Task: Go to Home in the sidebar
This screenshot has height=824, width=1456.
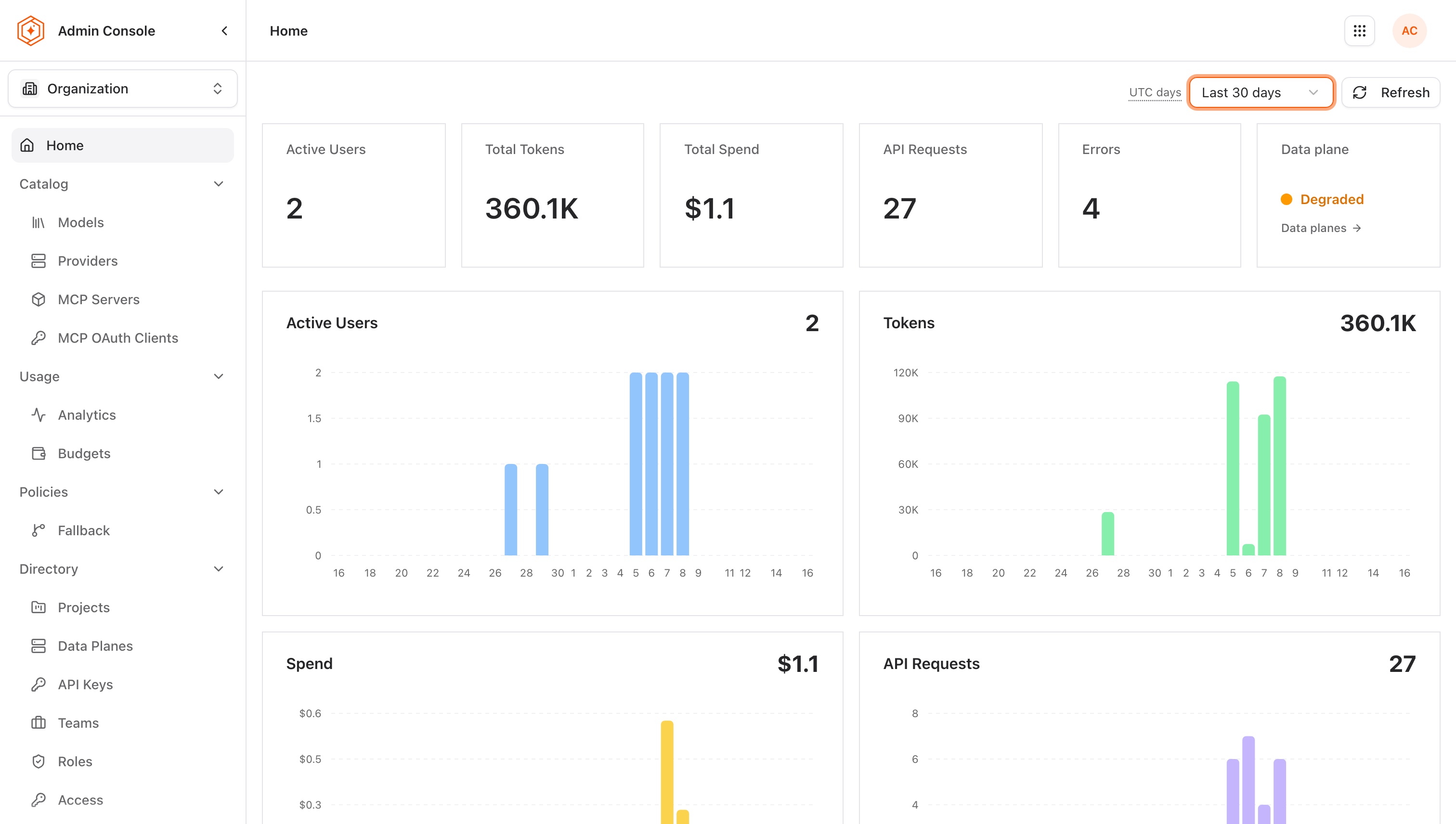Action: 122,145
